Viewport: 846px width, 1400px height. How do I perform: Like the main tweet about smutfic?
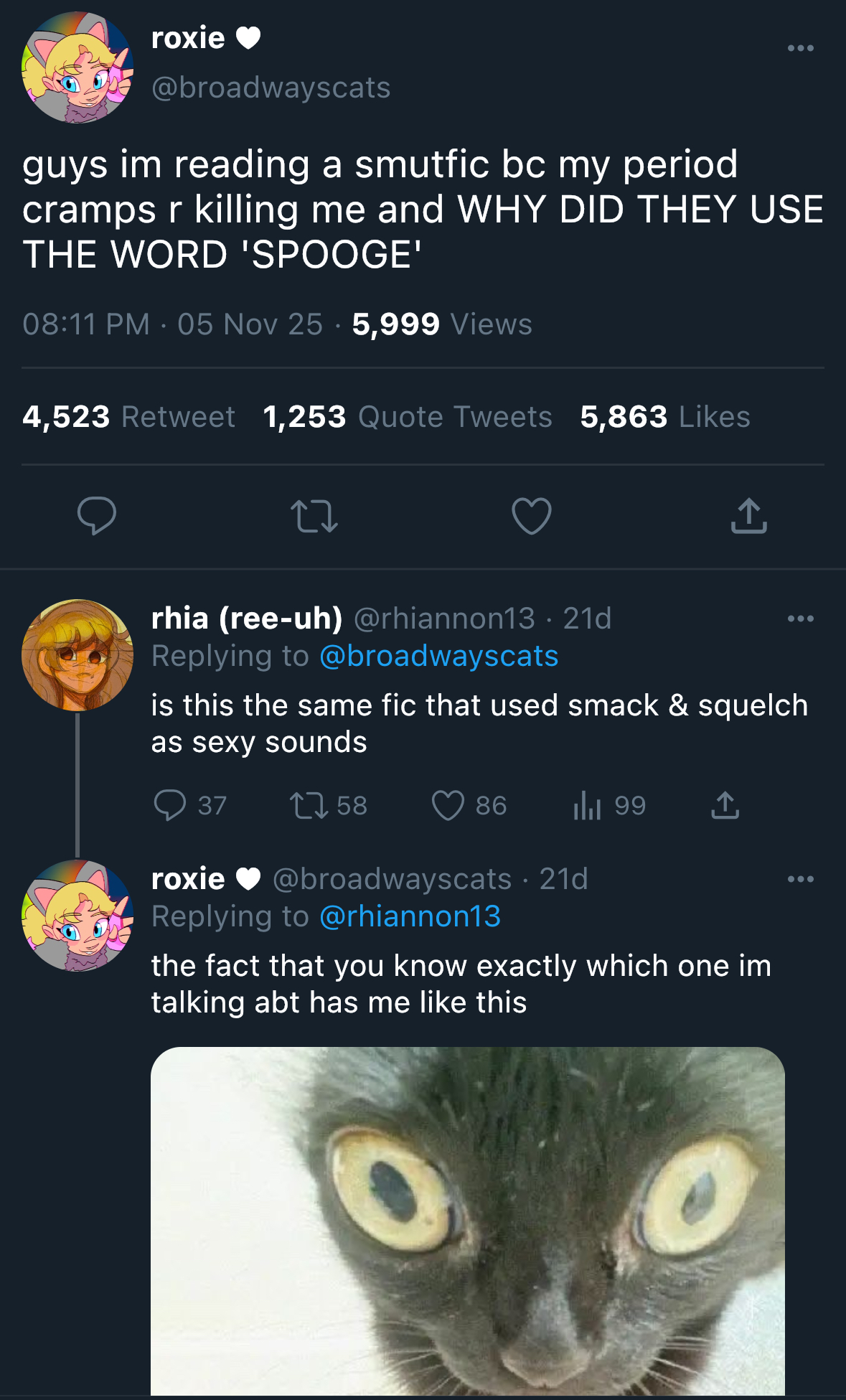click(x=532, y=516)
